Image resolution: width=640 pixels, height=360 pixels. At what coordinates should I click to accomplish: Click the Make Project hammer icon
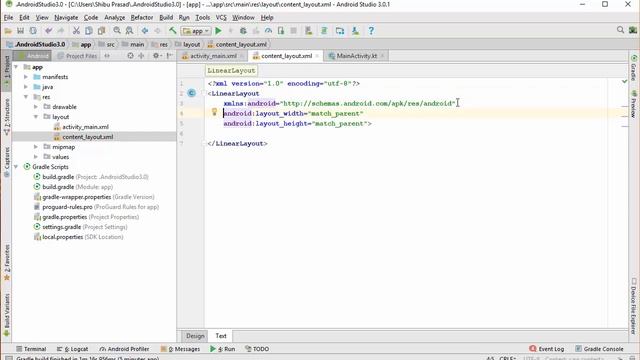(x=173, y=31)
